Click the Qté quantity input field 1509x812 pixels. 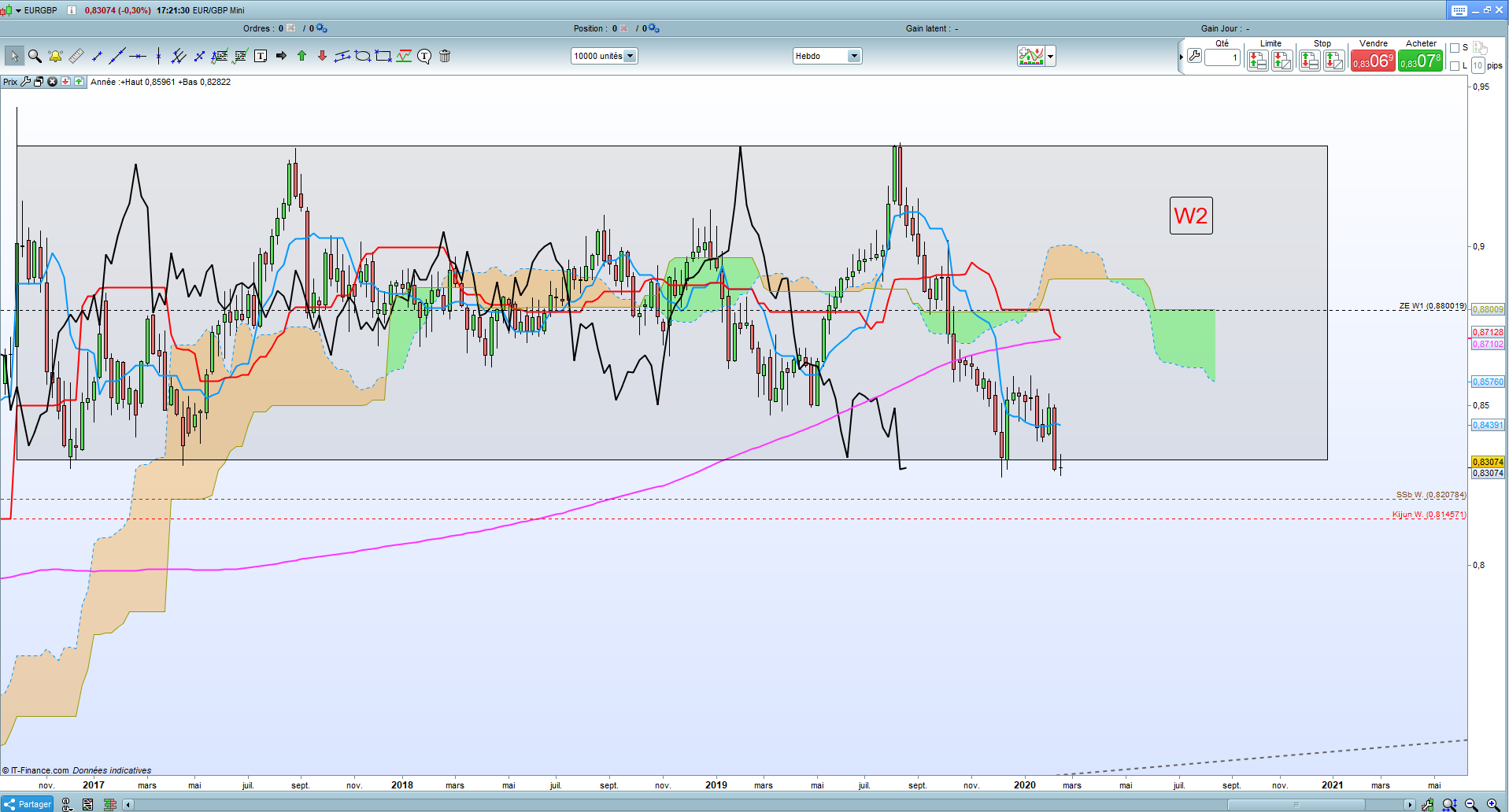click(x=1222, y=57)
